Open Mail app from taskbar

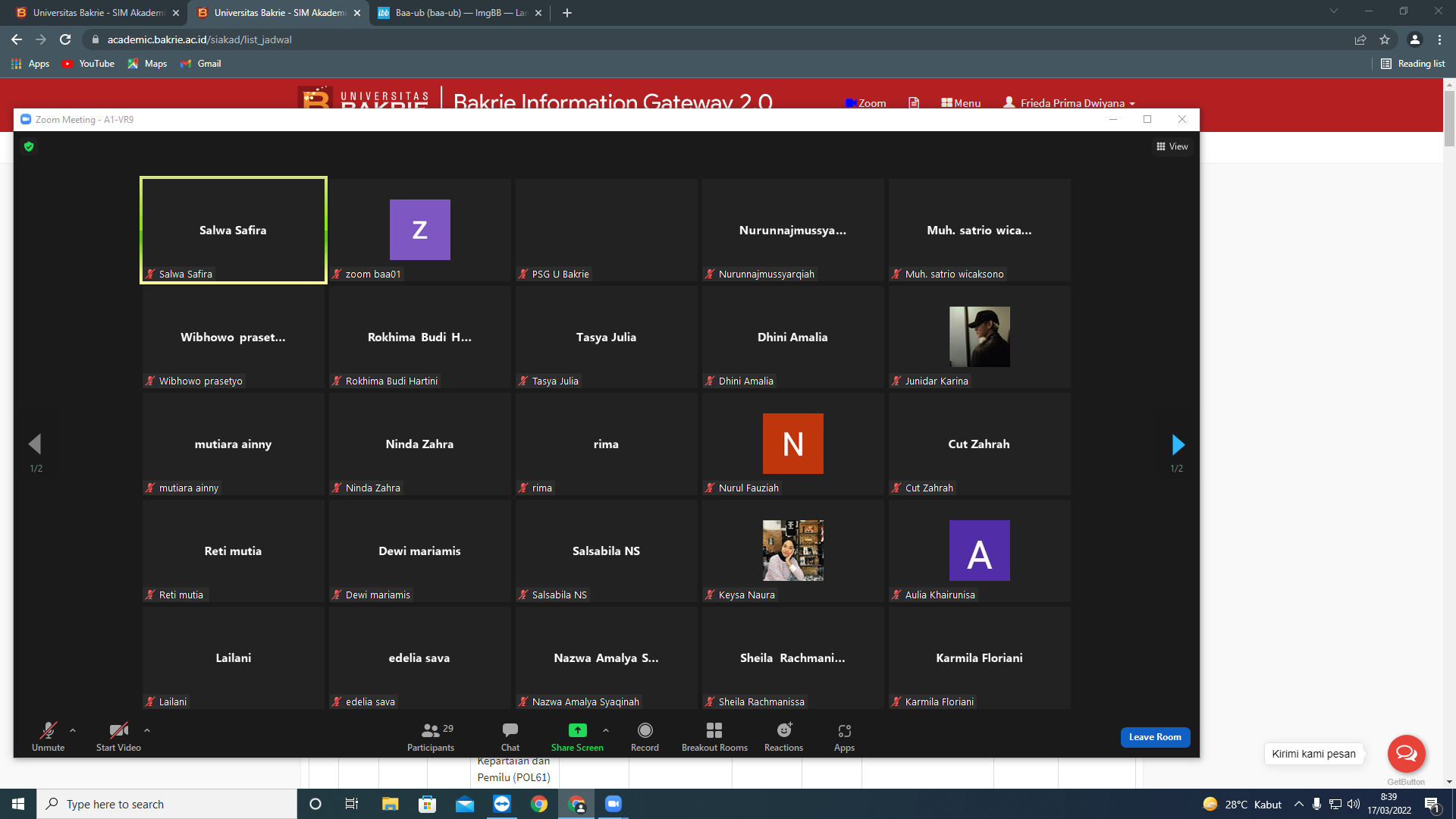(x=465, y=804)
